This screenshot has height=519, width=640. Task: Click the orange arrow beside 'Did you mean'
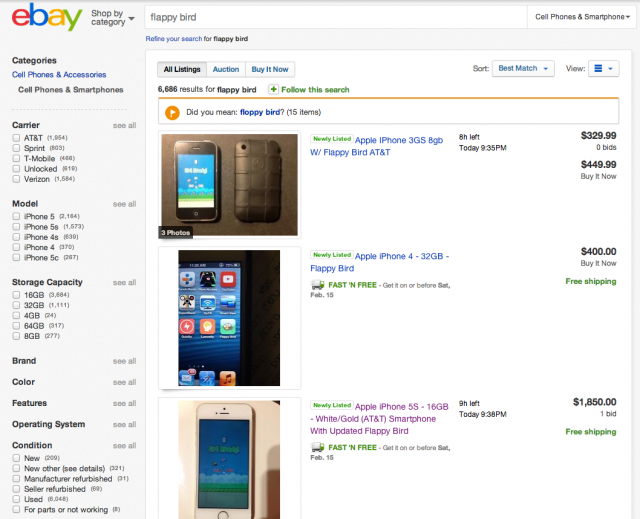click(172, 112)
